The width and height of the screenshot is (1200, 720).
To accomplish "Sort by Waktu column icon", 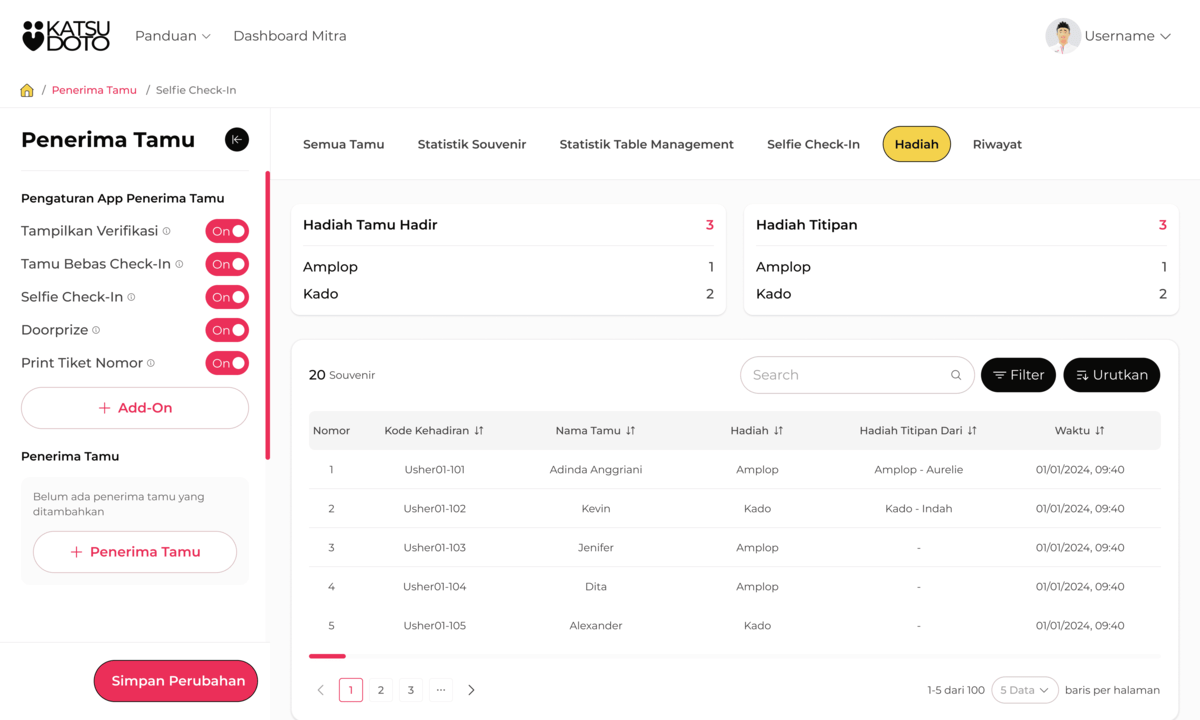I will pos(1100,431).
